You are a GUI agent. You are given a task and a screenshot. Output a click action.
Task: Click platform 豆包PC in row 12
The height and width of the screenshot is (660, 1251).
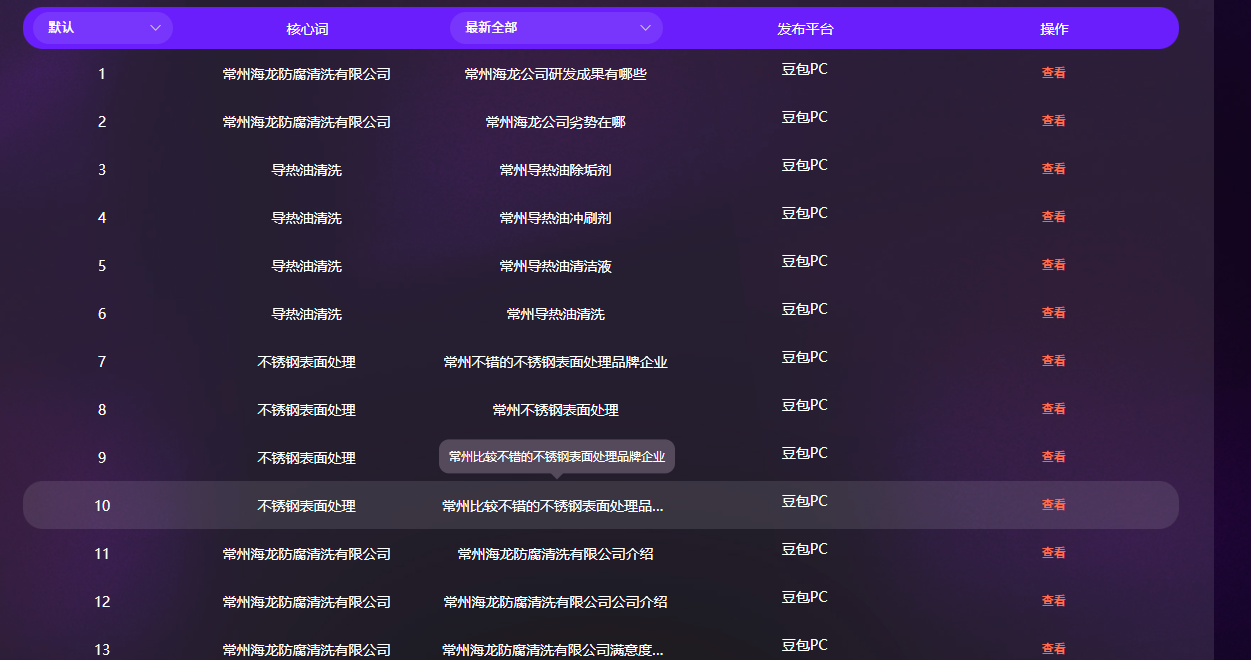[x=805, y=597]
